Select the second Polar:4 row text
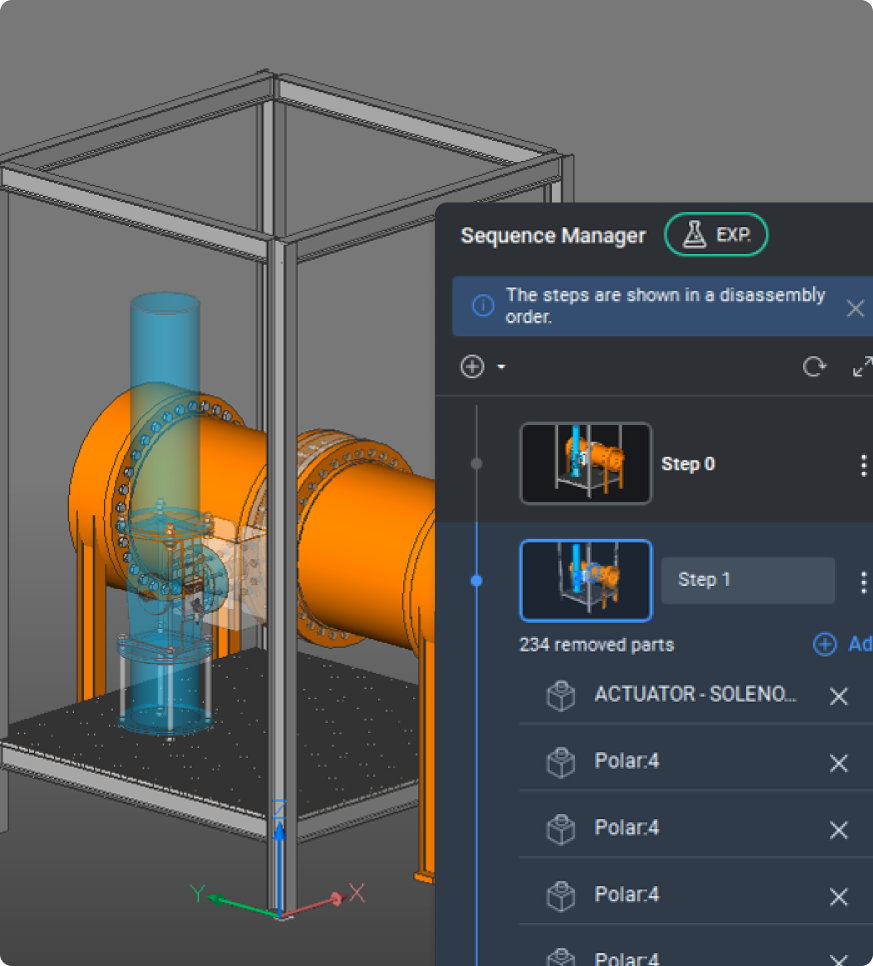The image size is (873, 966). pos(627,827)
